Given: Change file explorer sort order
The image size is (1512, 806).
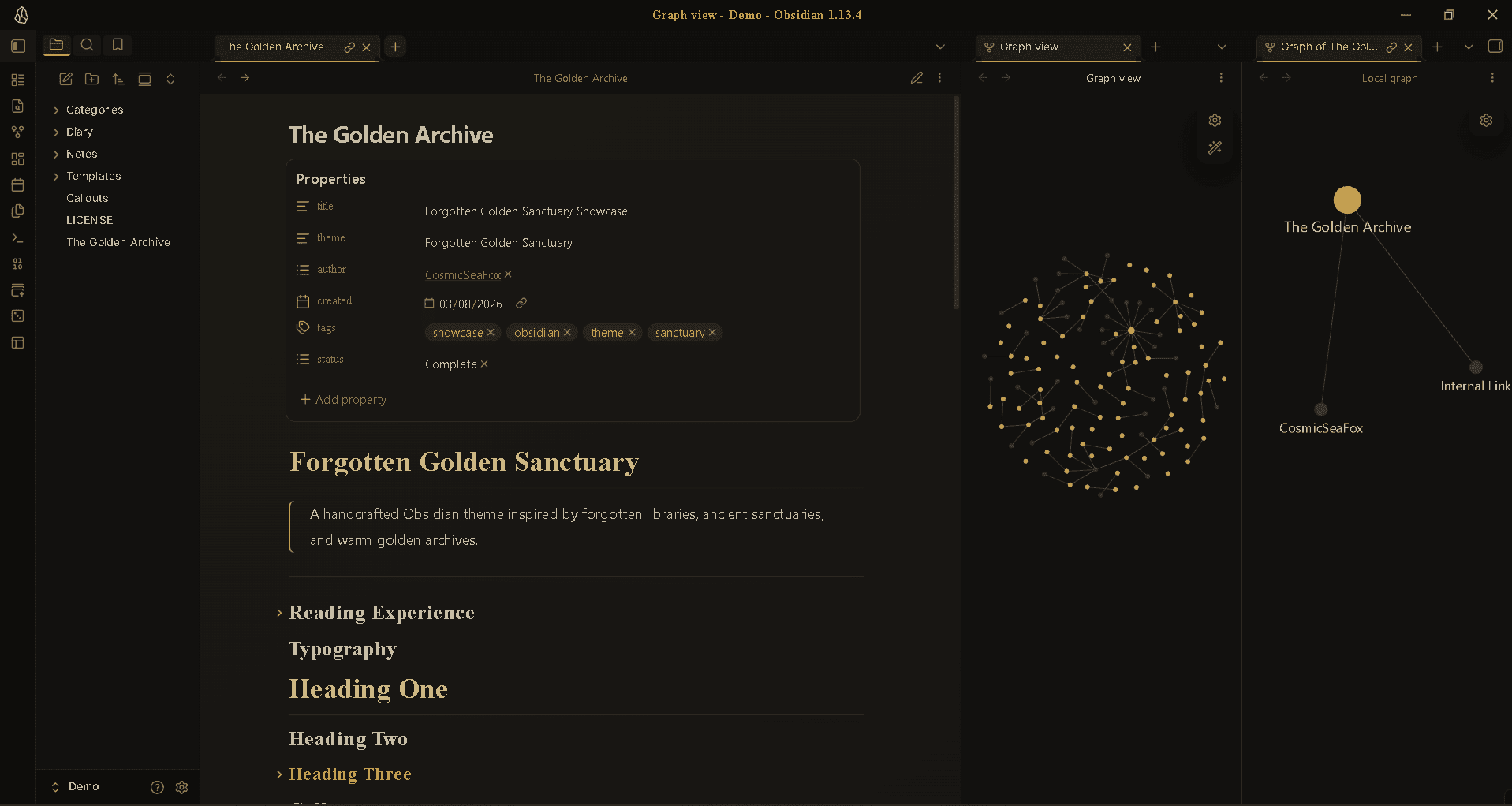Looking at the screenshot, I should pos(118,79).
